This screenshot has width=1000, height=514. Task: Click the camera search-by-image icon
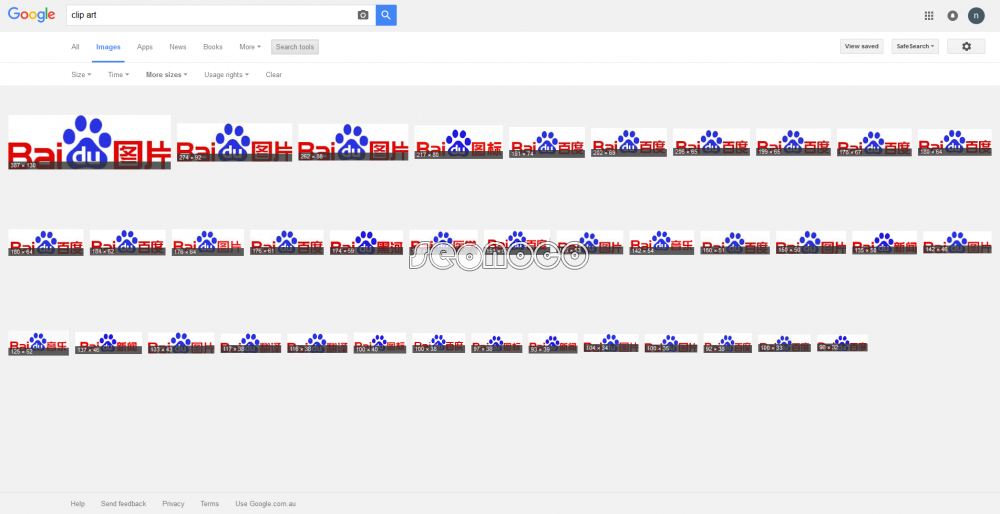(363, 15)
